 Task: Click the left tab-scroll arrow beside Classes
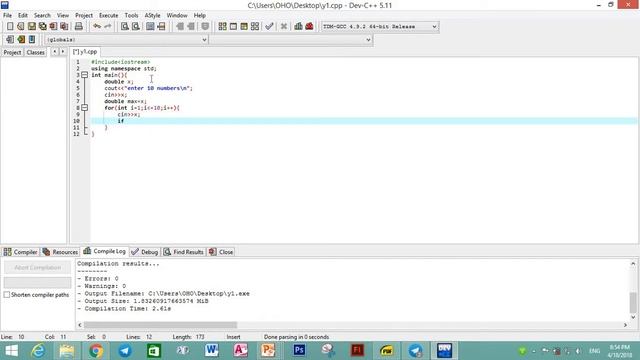54,52
